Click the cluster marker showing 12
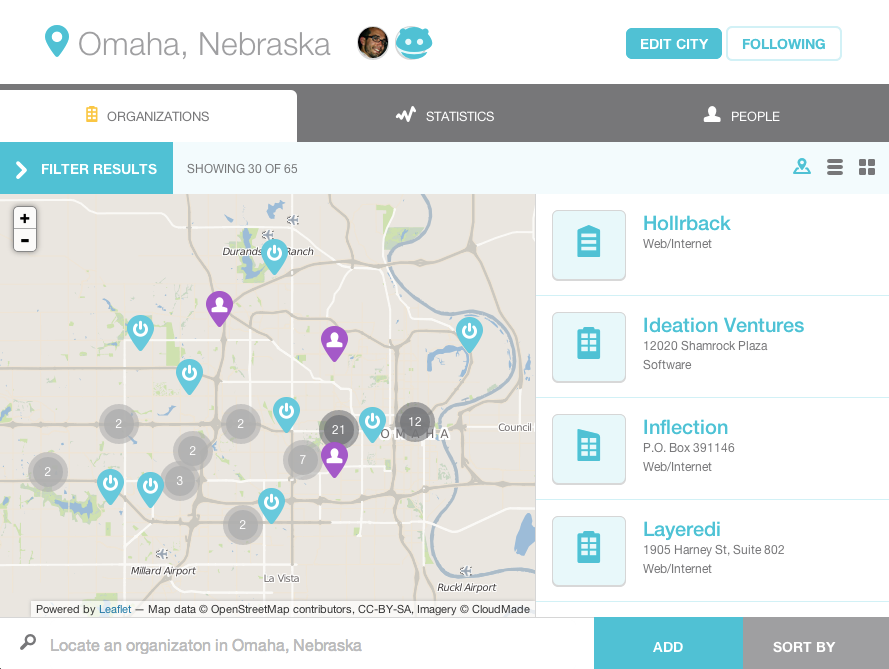 coord(414,422)
